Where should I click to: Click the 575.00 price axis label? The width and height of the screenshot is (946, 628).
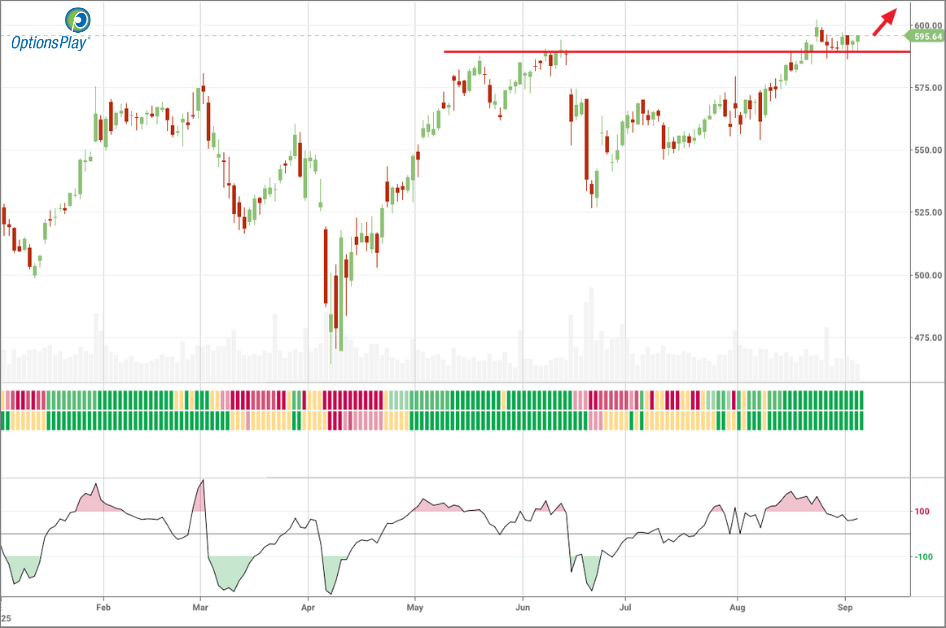click(x=928, y=87)
